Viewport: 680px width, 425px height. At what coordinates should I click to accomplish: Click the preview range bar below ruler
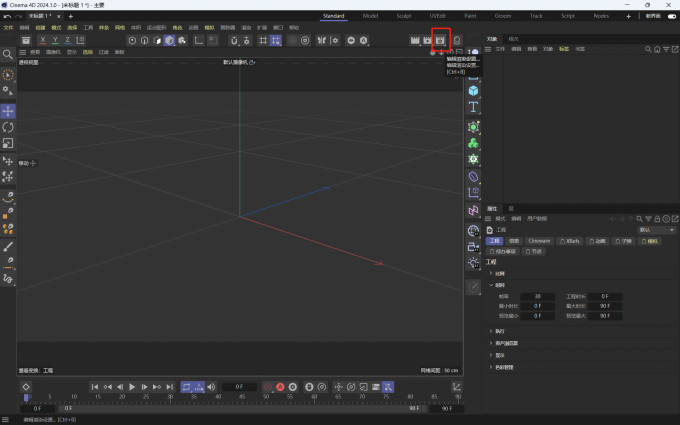pyautogui.click(x=242, y=409)
